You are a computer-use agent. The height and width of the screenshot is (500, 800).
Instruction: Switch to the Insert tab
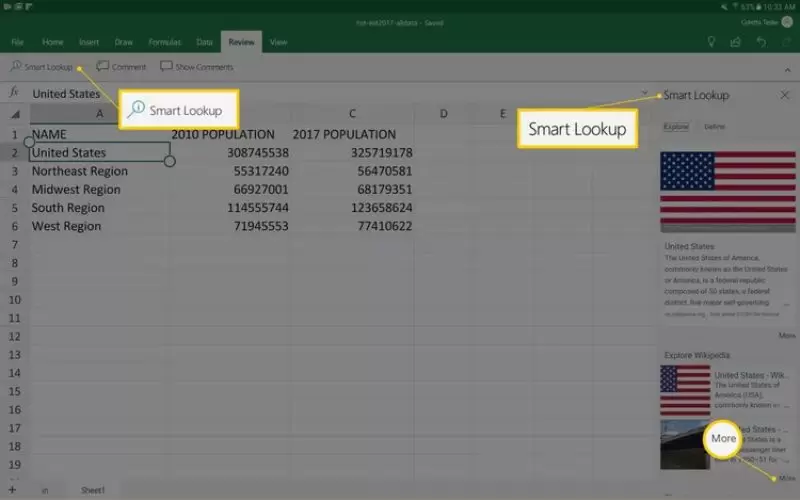89,42
